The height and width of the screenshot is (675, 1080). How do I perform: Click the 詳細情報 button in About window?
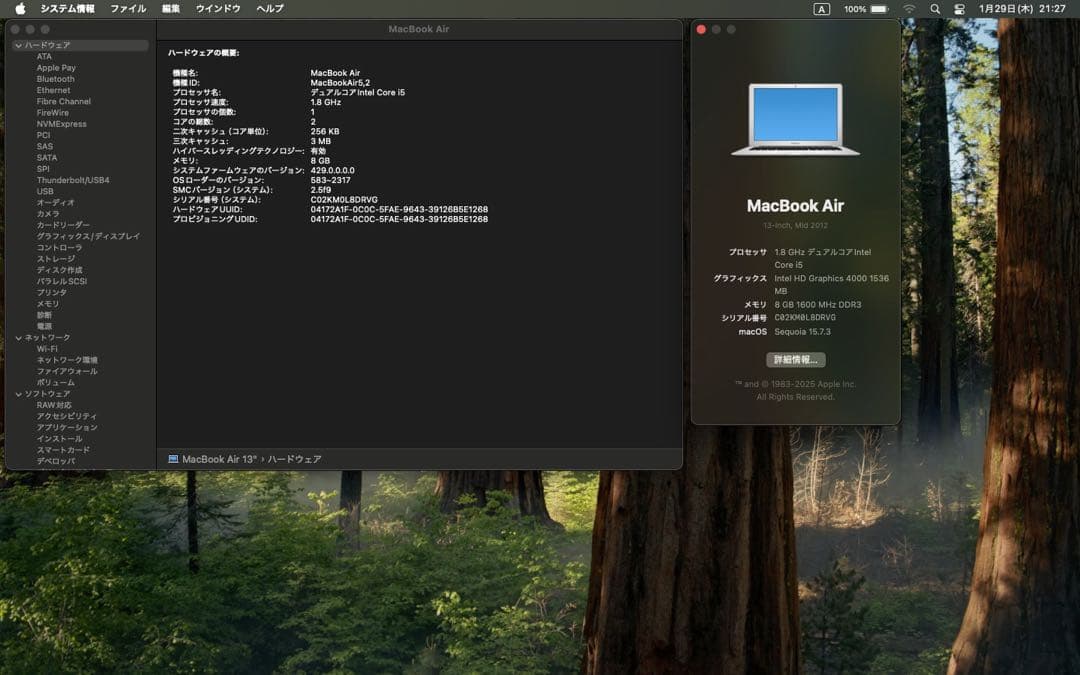click(x=795, y=359)
